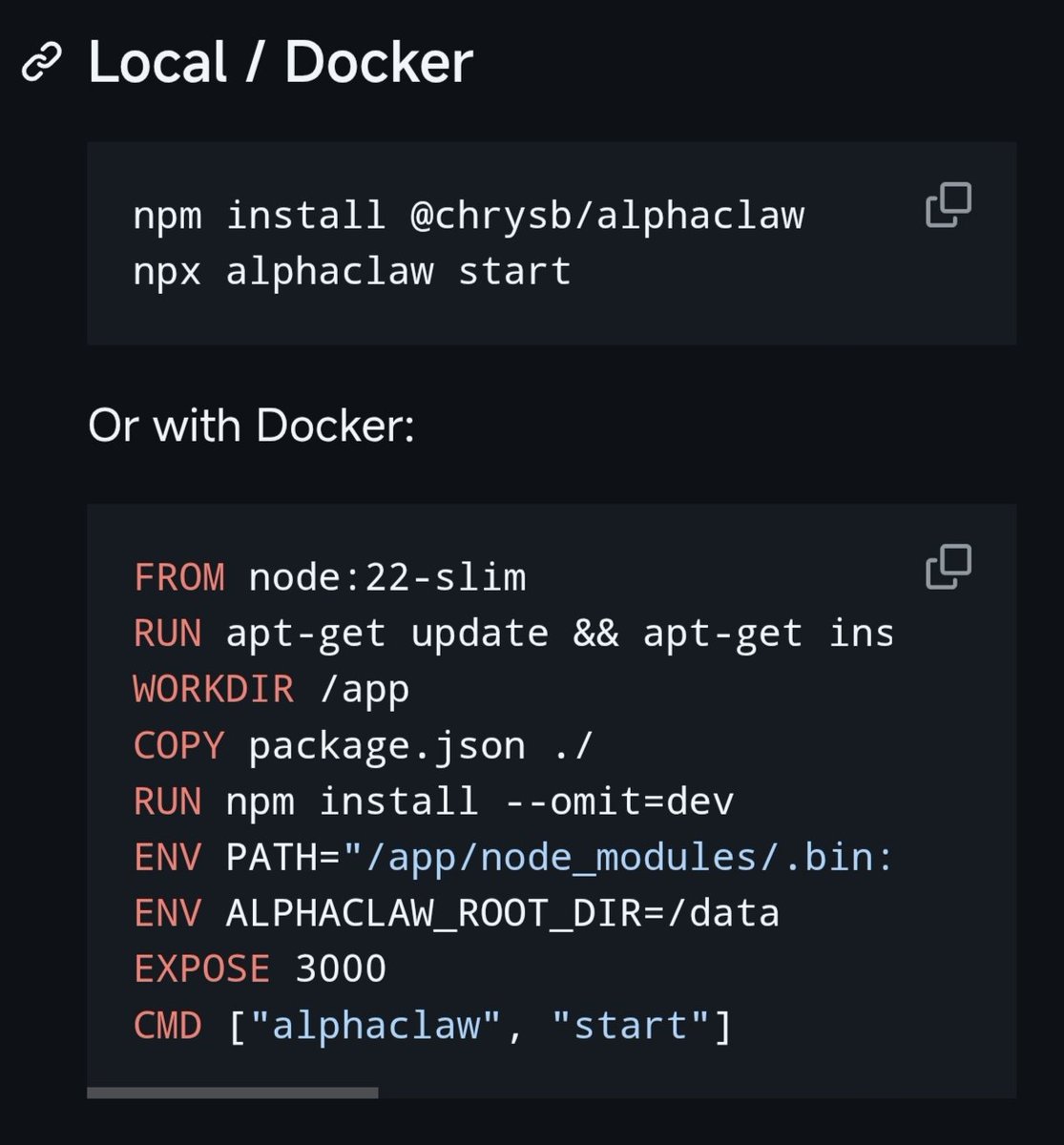This screenshot has height=1145, width=1064.
Task: Click the text Or with Docker:
Action: pos(251,425)
